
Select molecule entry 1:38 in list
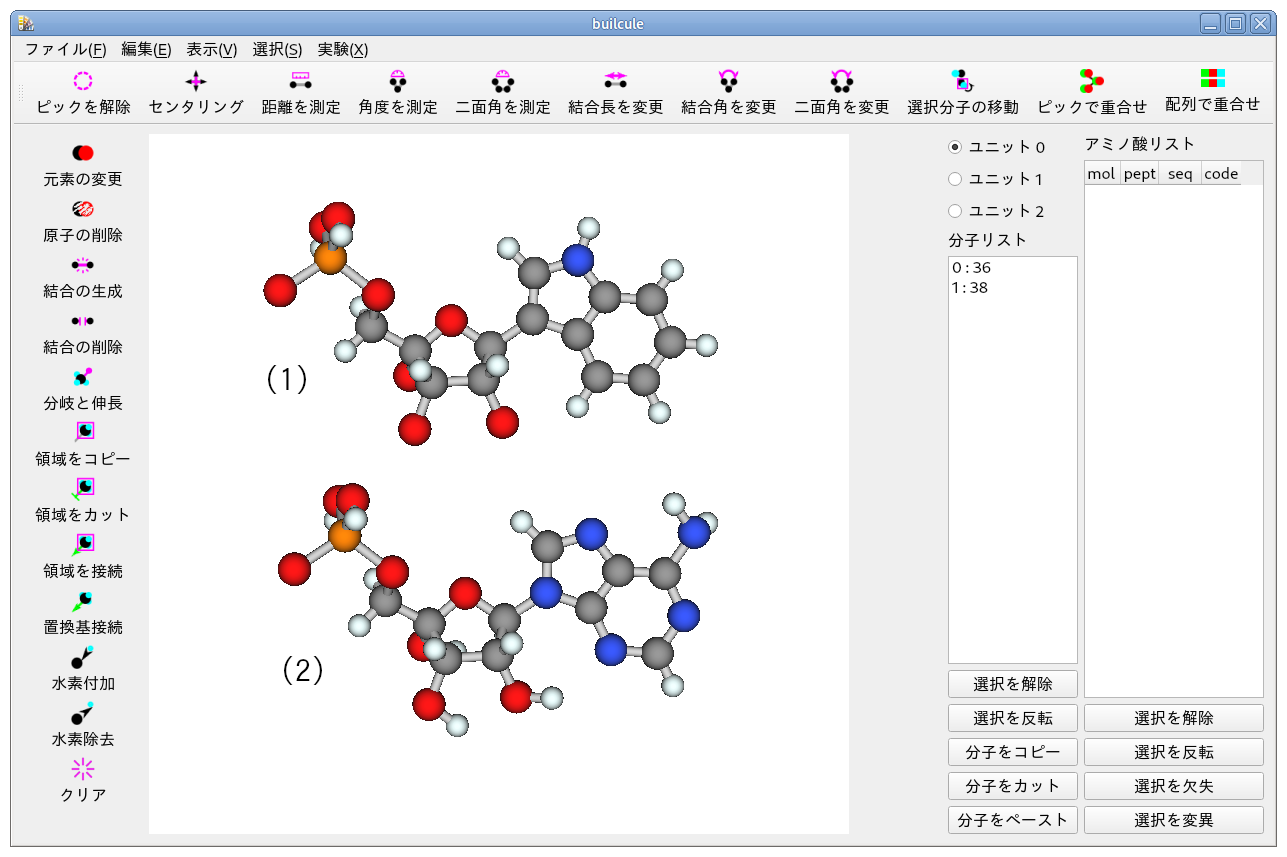click(x=972, y=287)
